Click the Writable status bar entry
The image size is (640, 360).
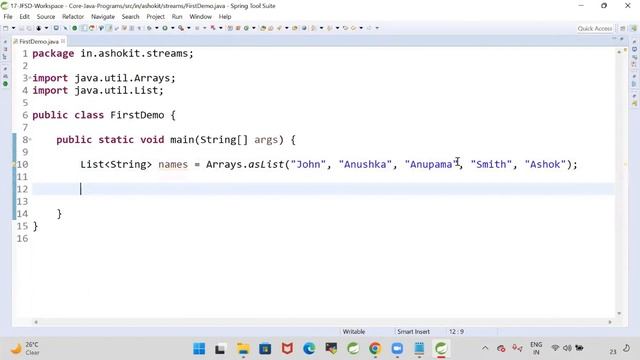tap(354, 332)
